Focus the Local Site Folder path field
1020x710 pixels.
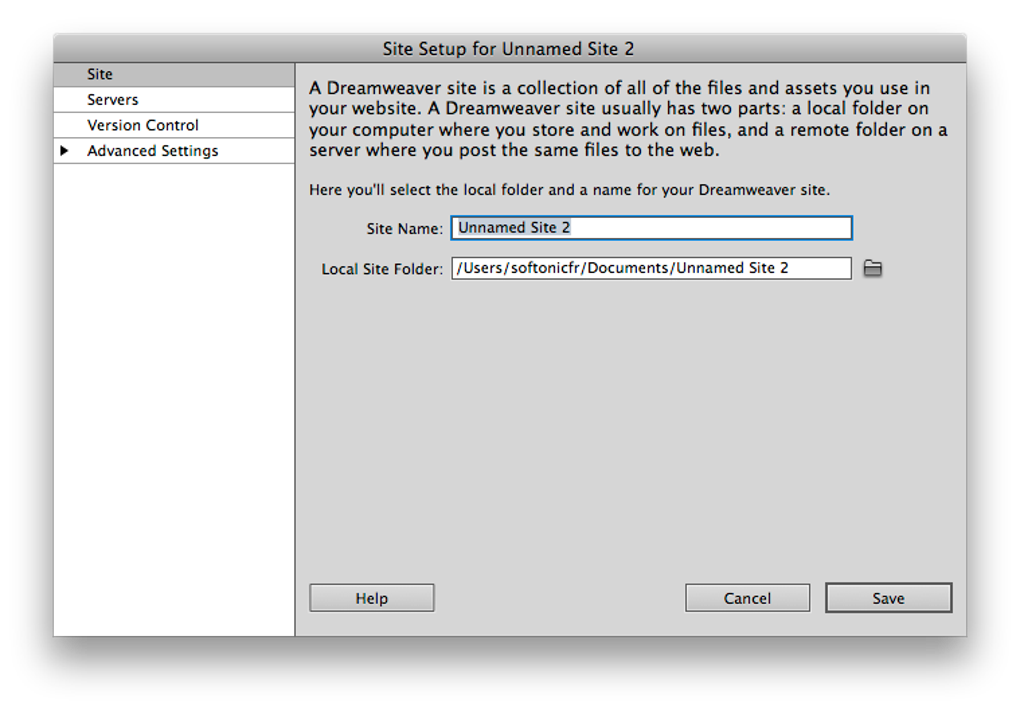click(651, 268)
